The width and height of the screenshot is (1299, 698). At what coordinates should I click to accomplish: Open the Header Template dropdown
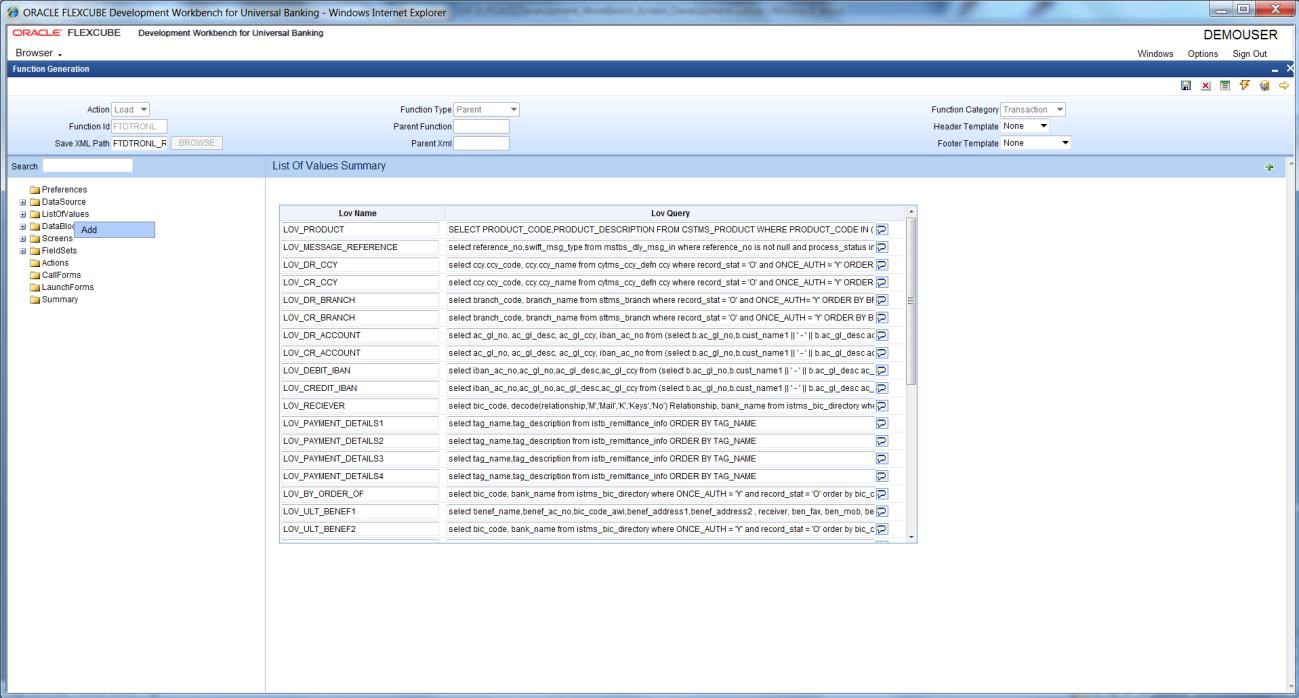pyautogui.click(x=1025, y=126)
